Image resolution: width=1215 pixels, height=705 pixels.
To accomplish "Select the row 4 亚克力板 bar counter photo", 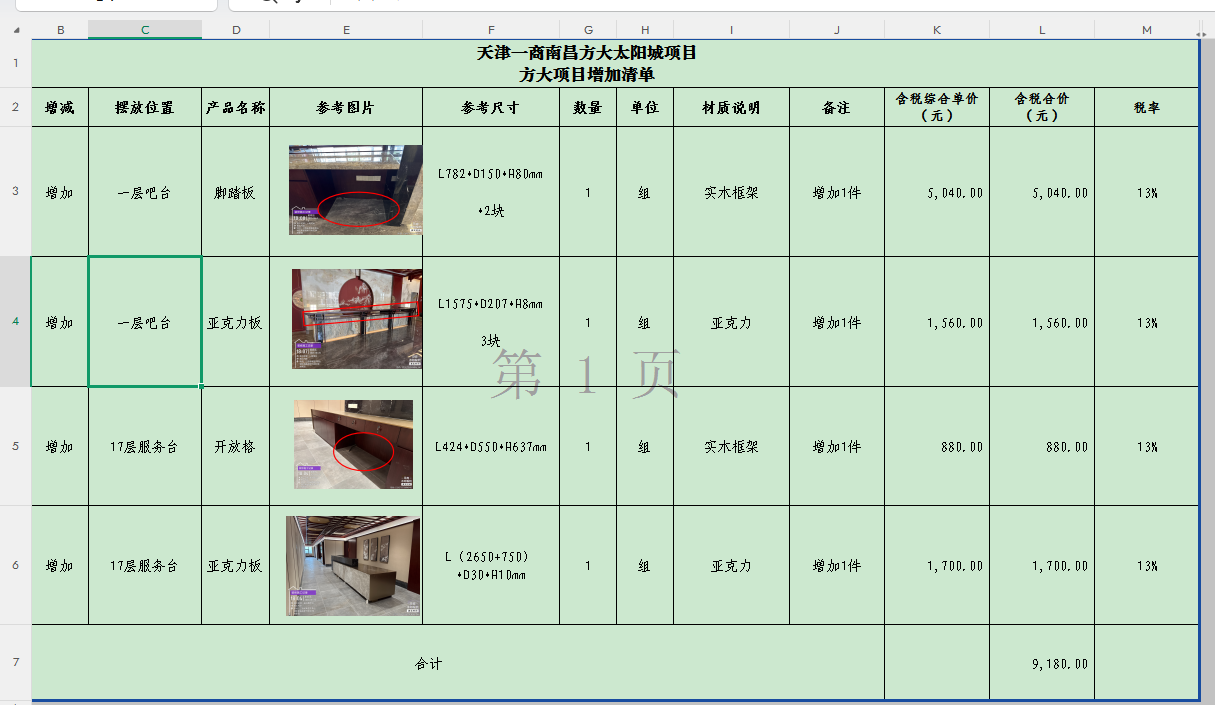I will 357,319.
